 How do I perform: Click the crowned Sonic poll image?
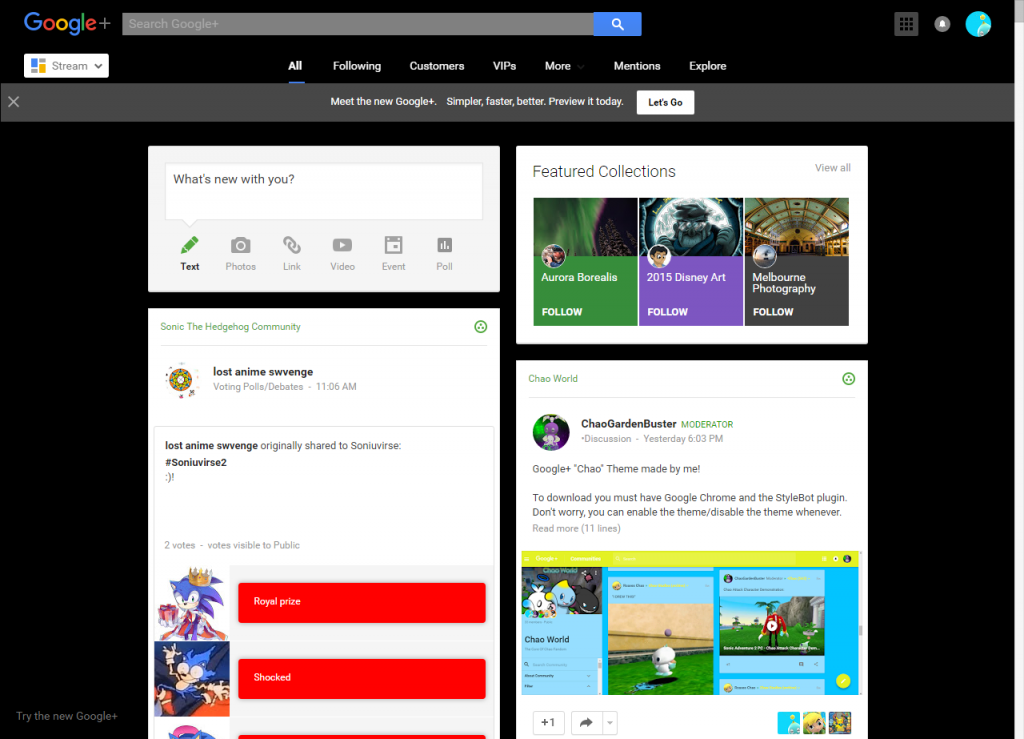[x=192, y=603]
